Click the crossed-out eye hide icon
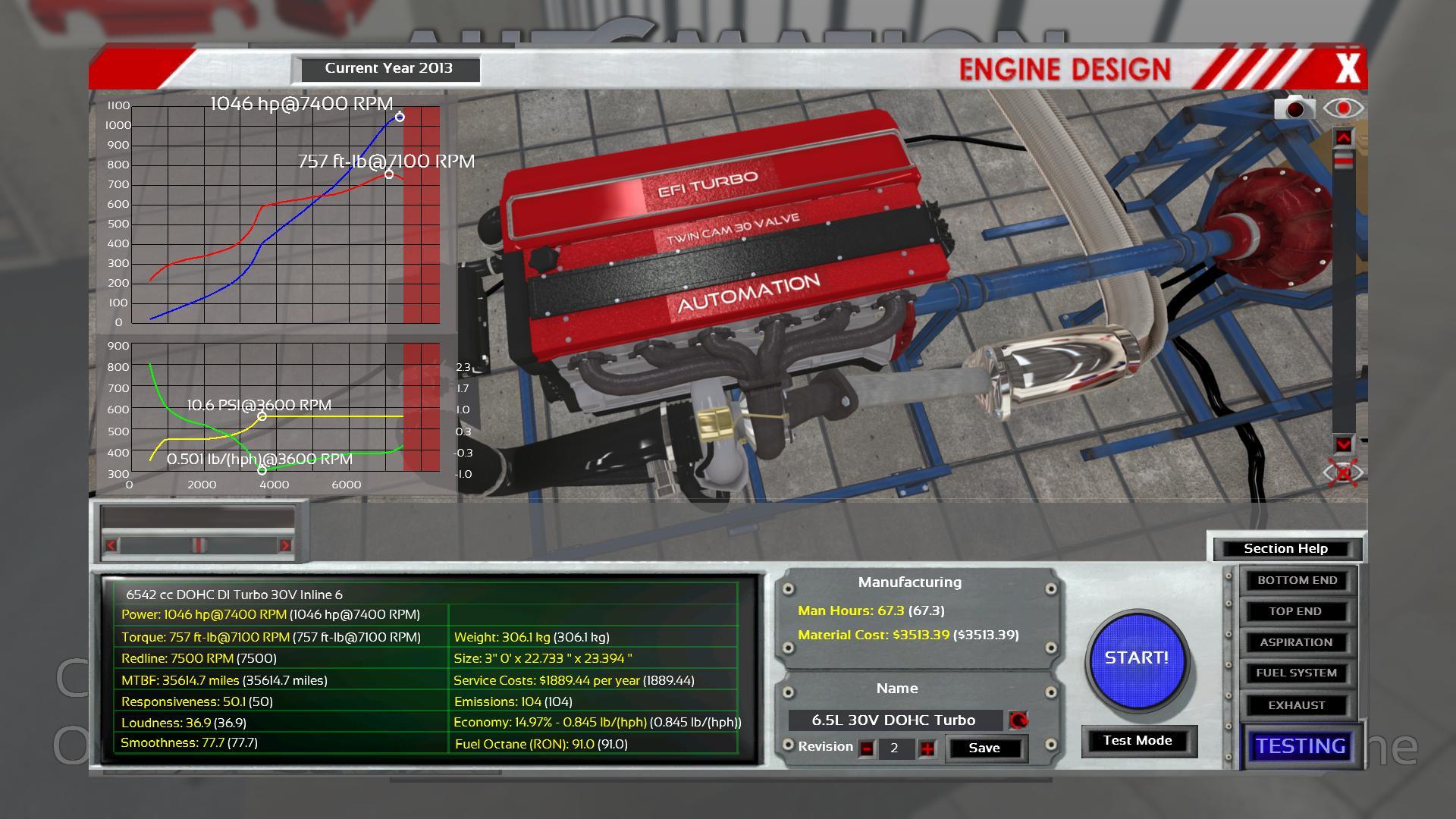The width and height of the screenshot is (1456, 819). tap(1343, 473)
